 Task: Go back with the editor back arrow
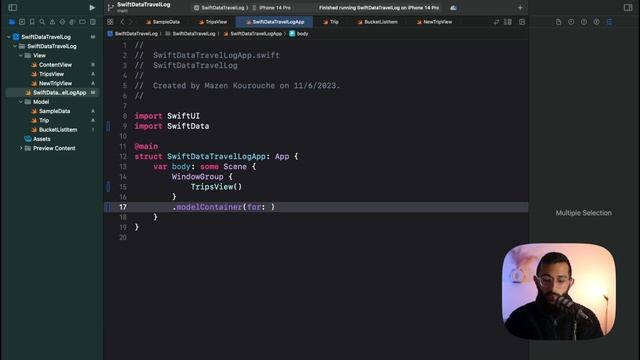pyautogui.click(x=122, y=22)
